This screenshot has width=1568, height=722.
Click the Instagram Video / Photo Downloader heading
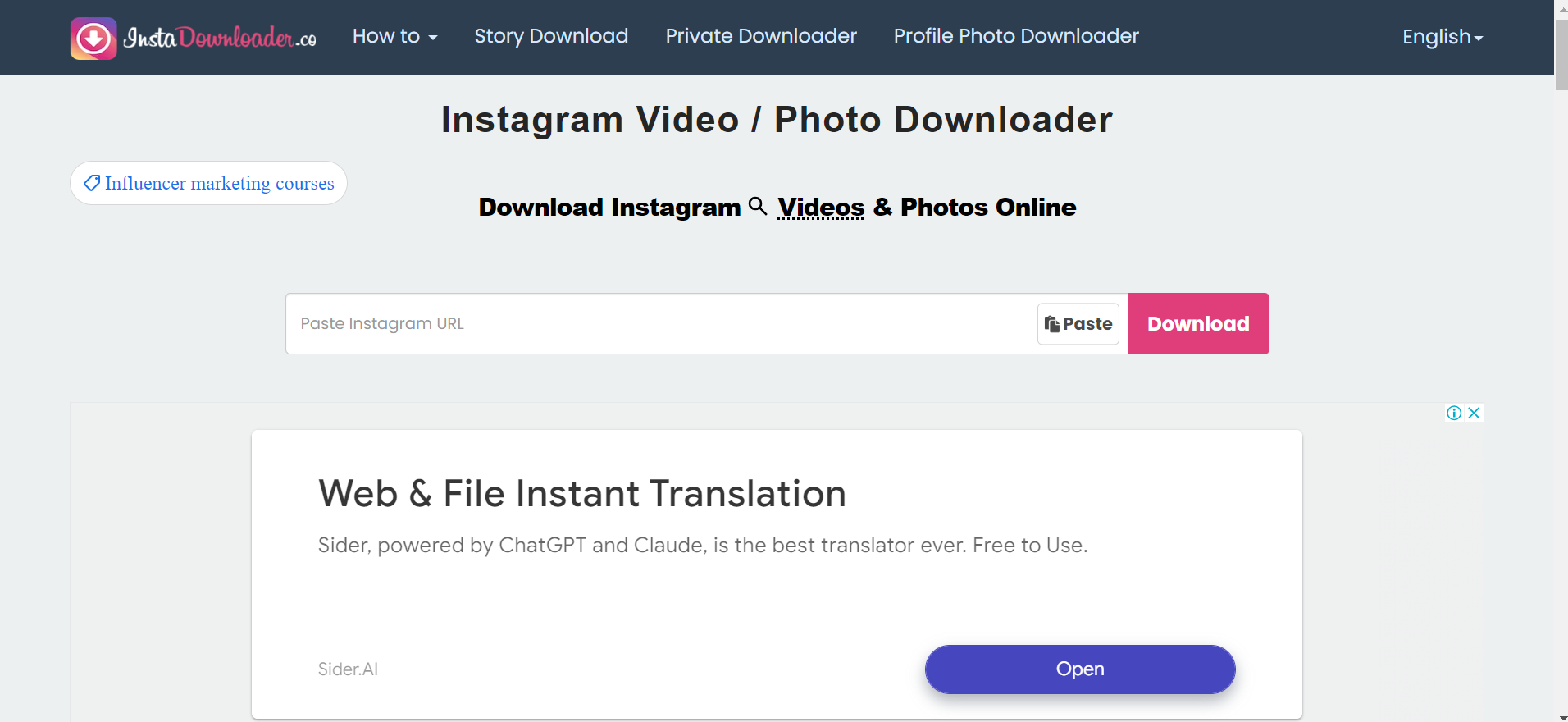coord(777,120)
